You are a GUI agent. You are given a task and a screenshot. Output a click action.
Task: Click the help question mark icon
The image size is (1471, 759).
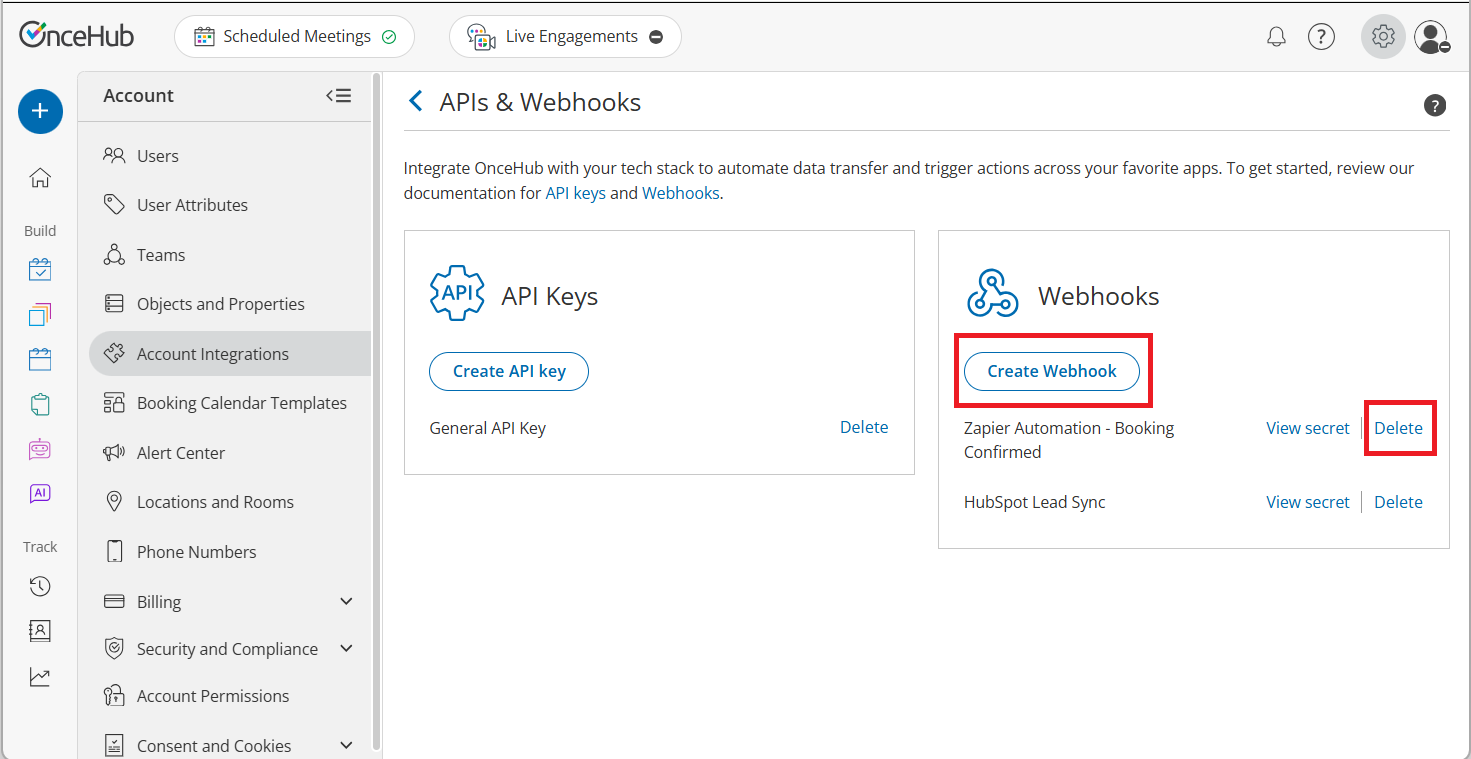1321,36
